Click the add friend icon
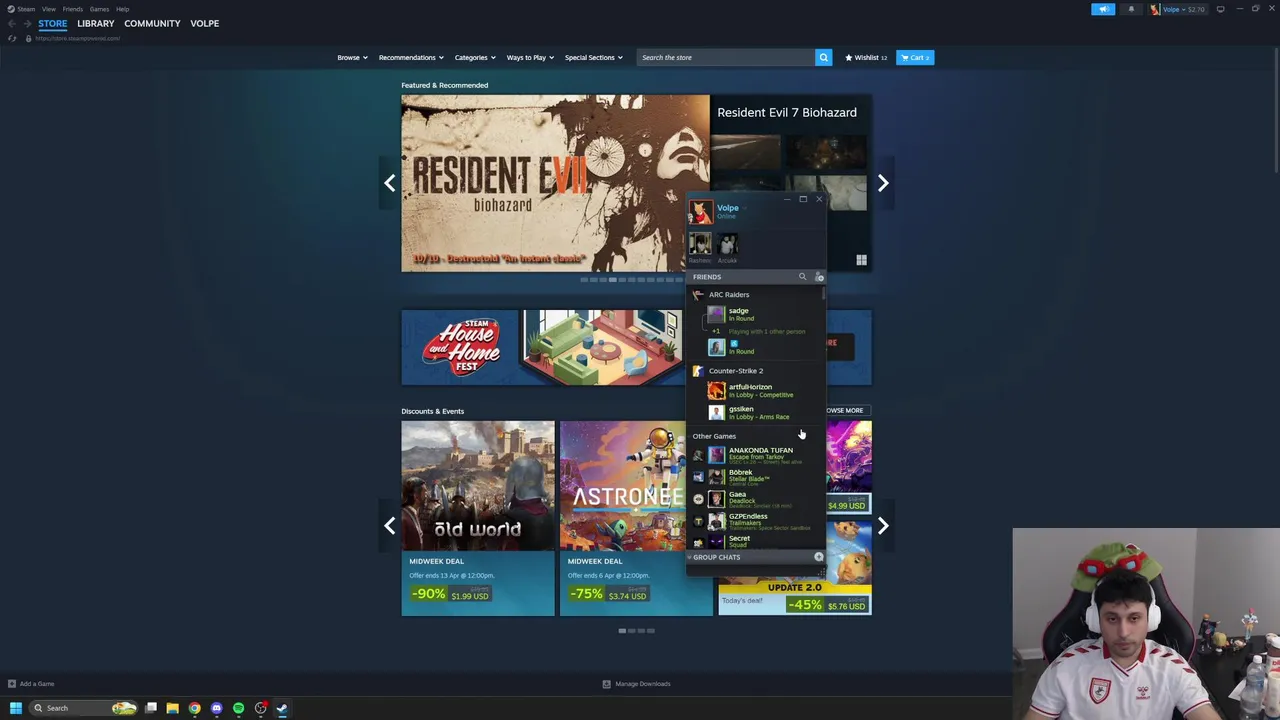Viewport: 1280px width, 720px height. click(x=819, y=277)
